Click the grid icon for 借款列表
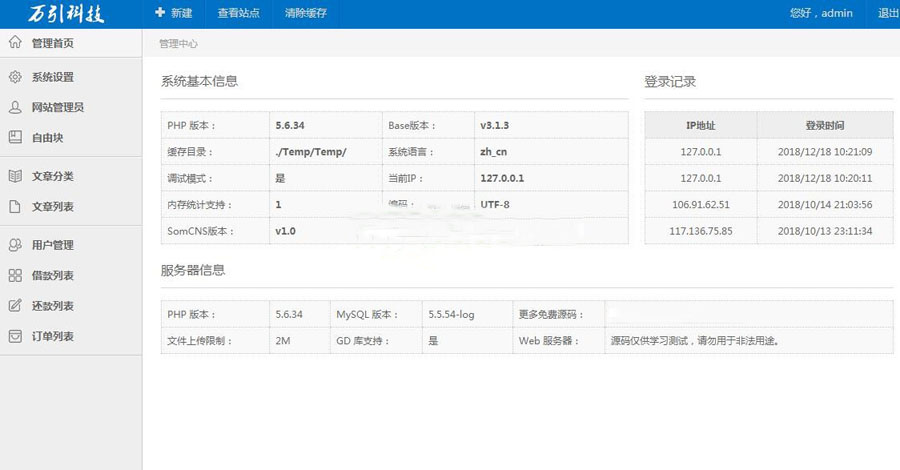This screenshot has width=900, height=470. coord(15,276)
